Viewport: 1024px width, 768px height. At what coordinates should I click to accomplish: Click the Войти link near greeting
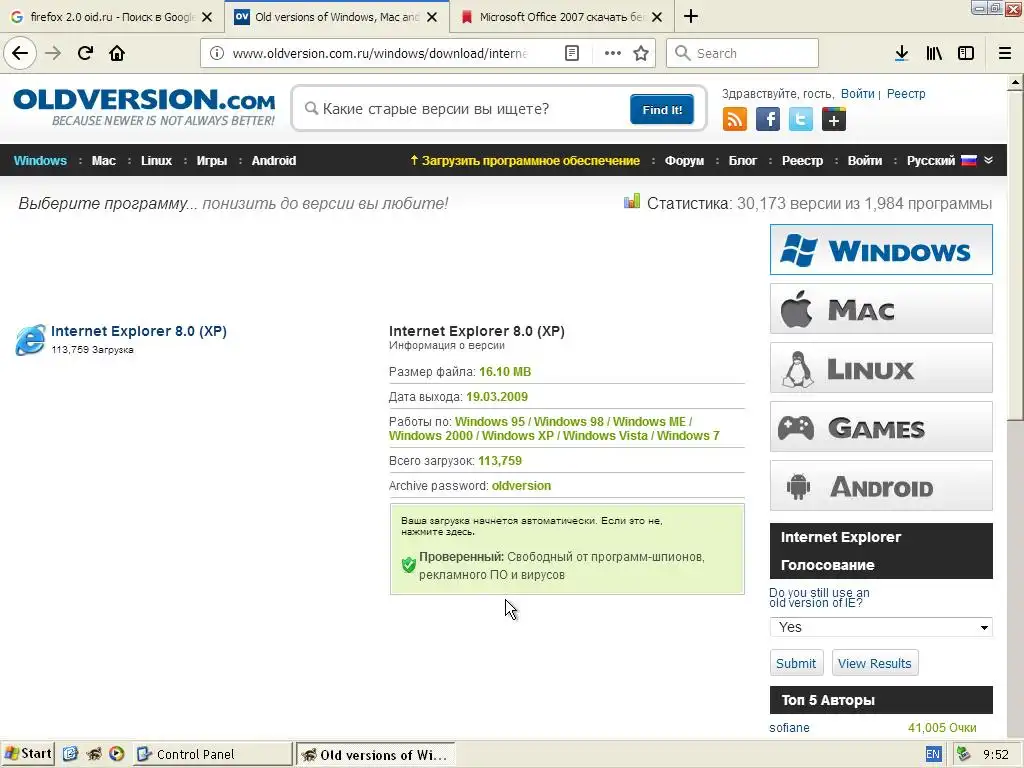pyautogui.click(x=857, y=93)
